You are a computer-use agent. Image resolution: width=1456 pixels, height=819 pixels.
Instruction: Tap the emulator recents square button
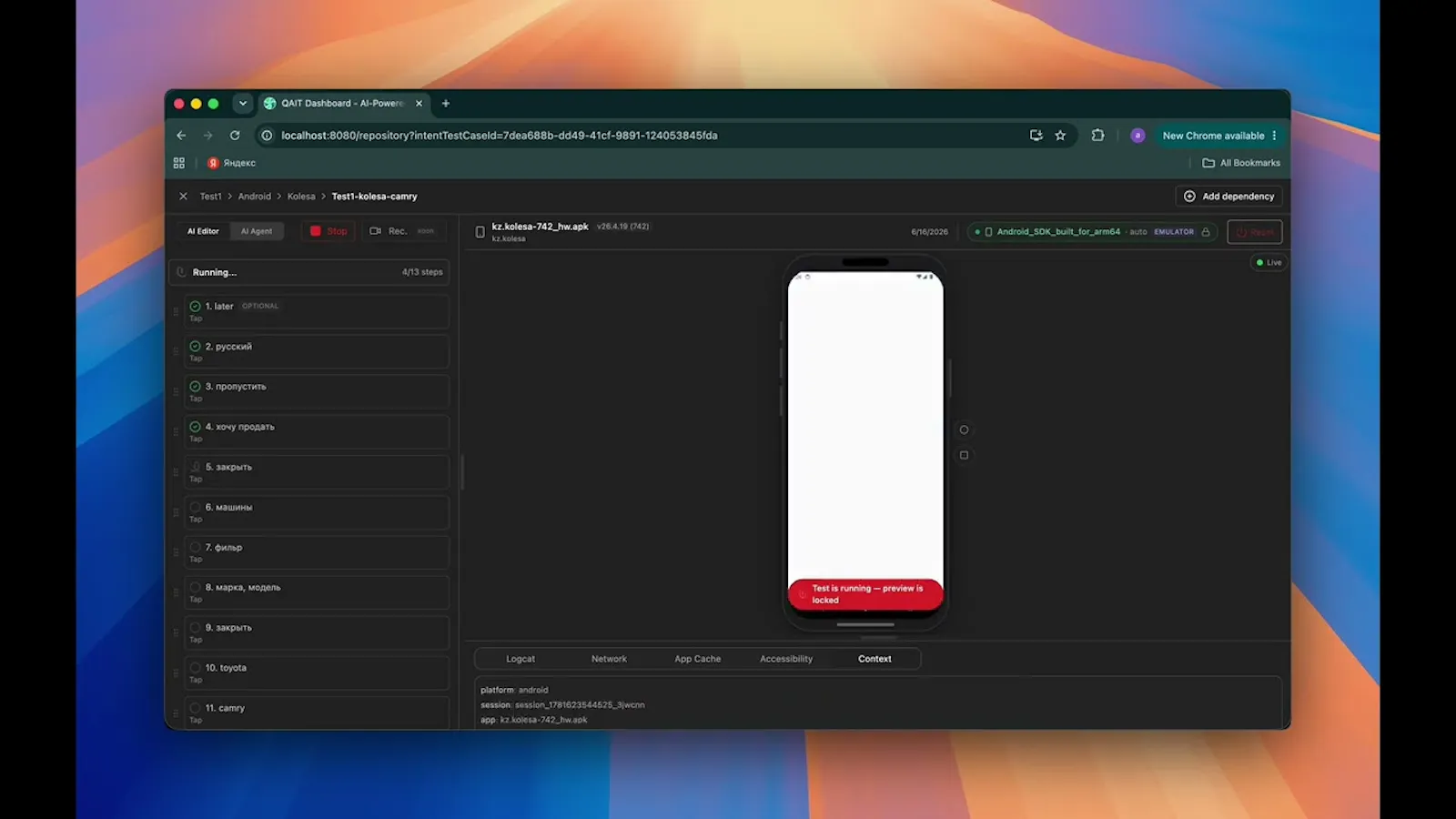coord(964,455)
